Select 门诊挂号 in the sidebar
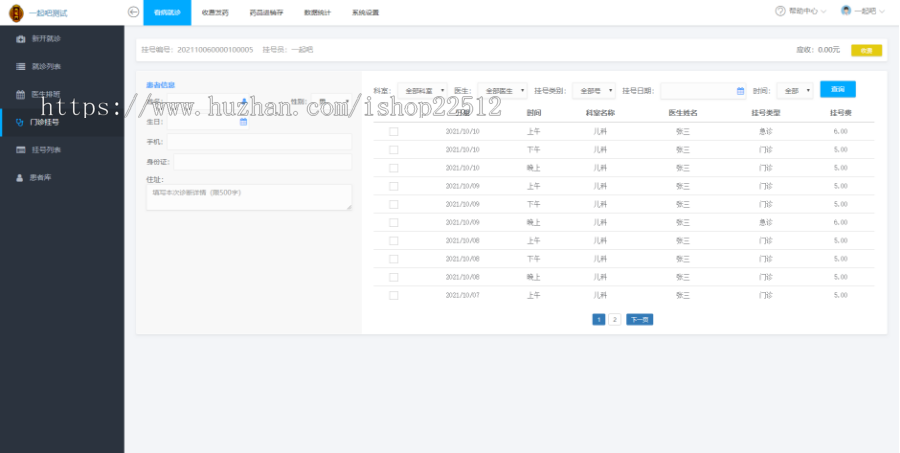This screenshot has height=453, width=900. (46, 122)
